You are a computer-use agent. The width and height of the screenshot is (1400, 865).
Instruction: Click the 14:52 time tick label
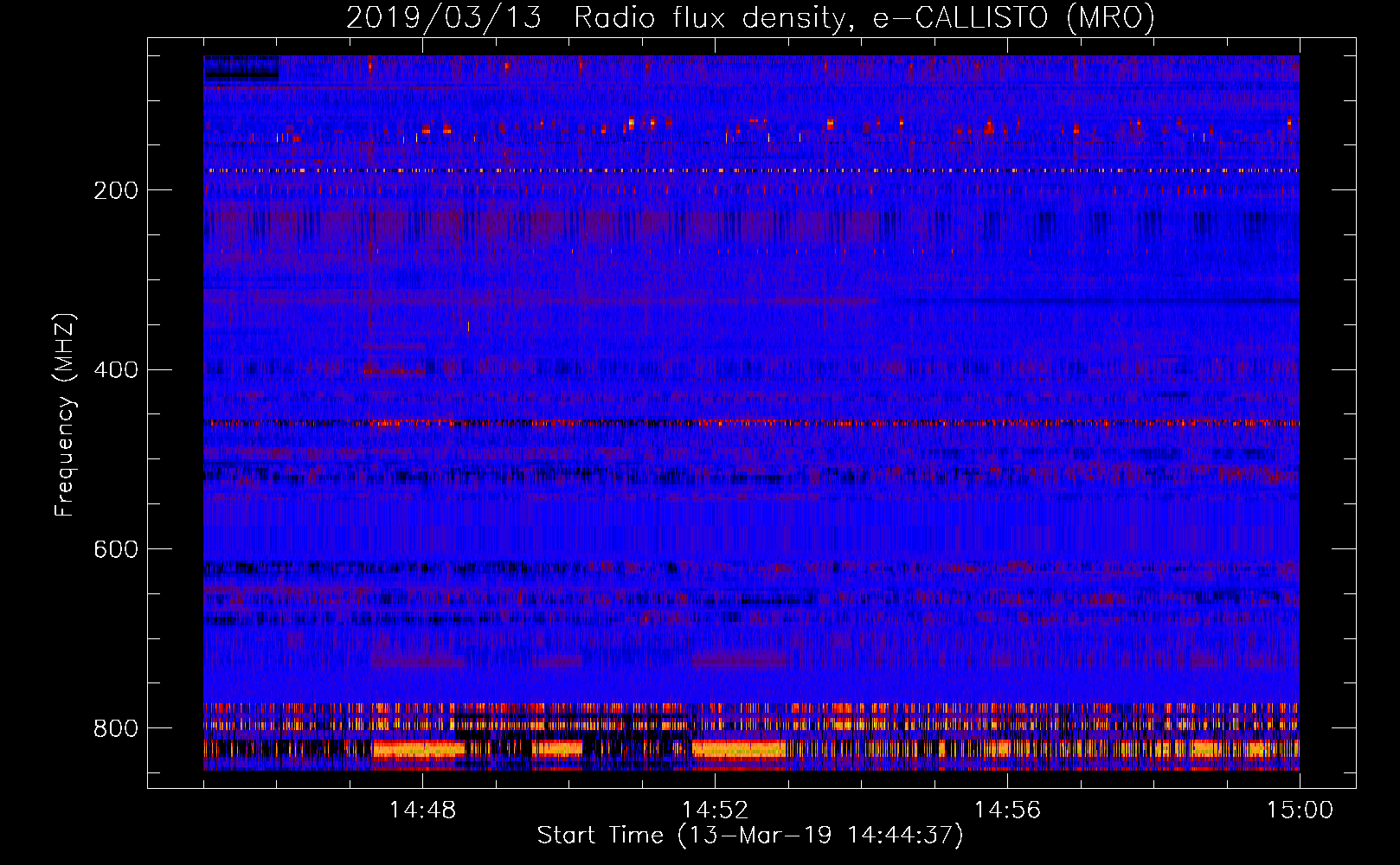coord(715,811)
